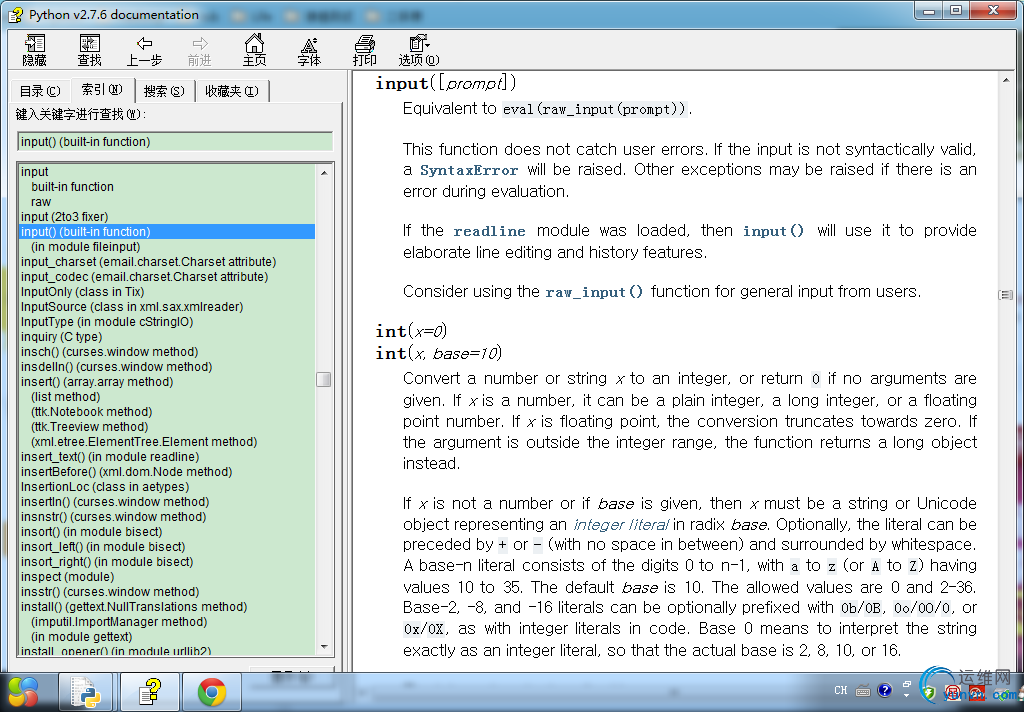Select 'insert() (array.array method)'
This screenshot has width=1024, height=712.
tap(97, 382)
